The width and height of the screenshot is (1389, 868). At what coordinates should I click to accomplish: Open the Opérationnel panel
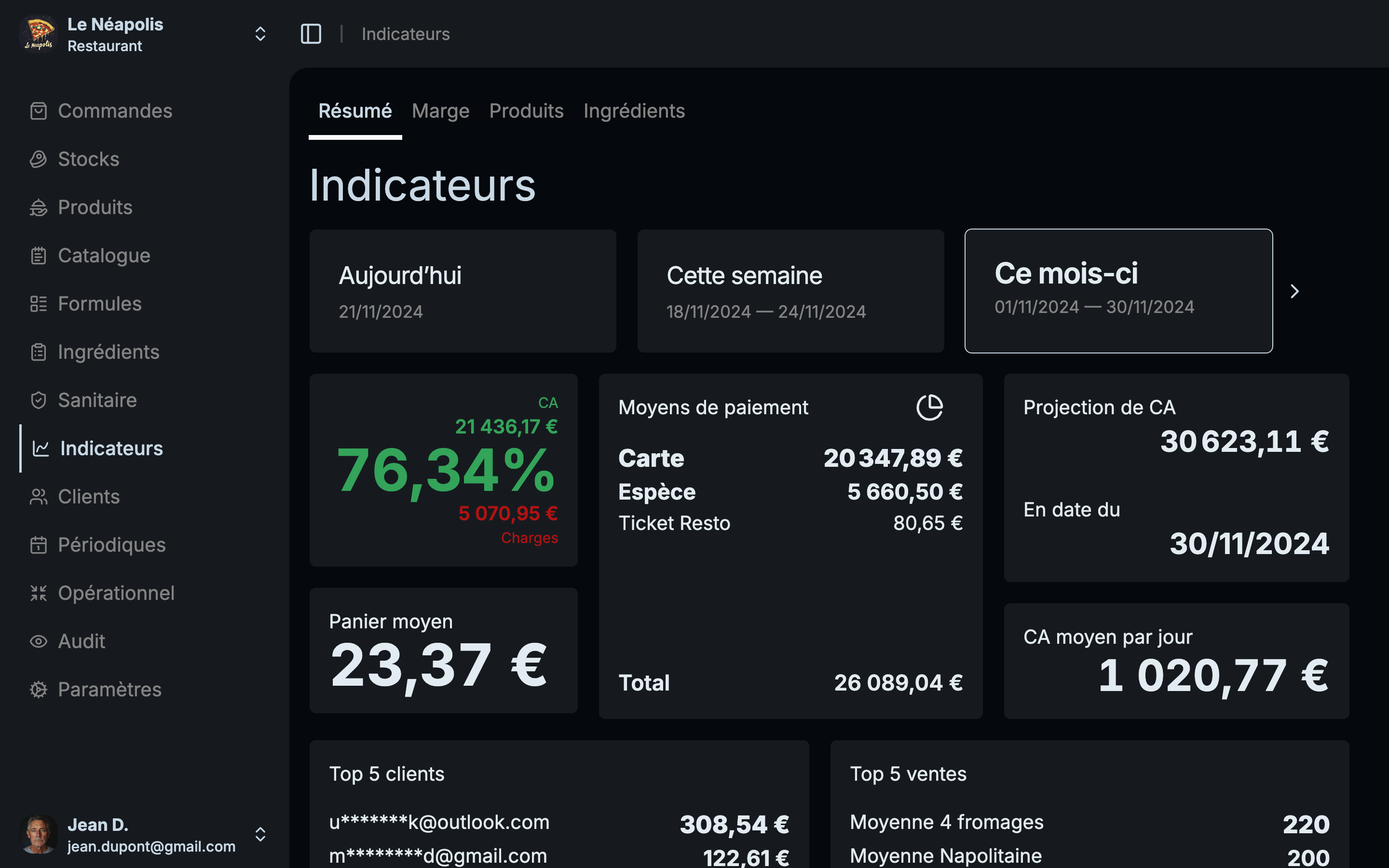pos(116,593)
